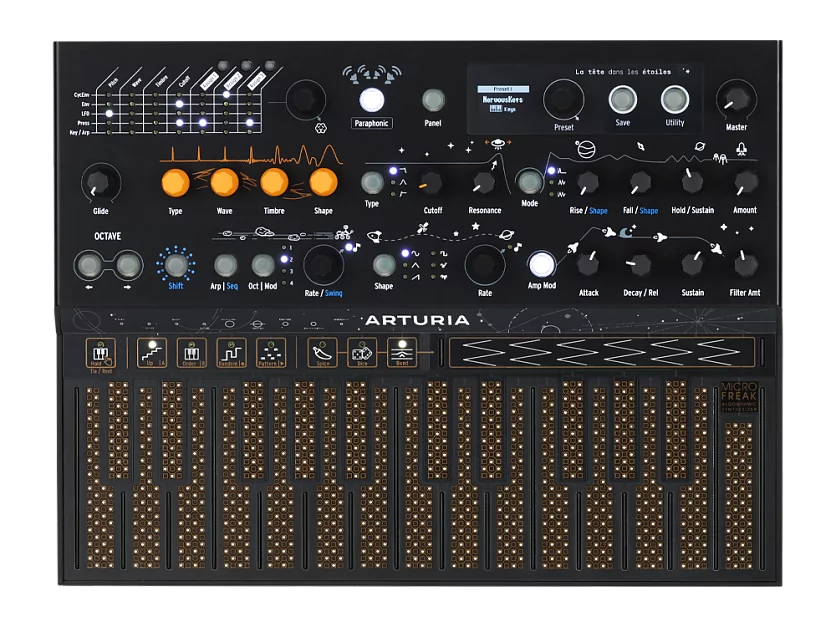Click the Resonance knob

[x=484, y=183]
